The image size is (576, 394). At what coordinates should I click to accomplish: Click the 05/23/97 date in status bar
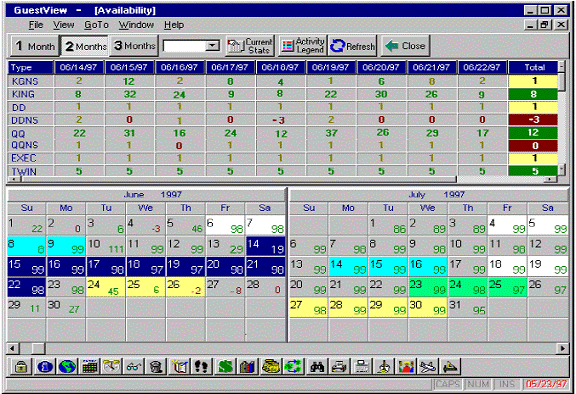point(546,384)
